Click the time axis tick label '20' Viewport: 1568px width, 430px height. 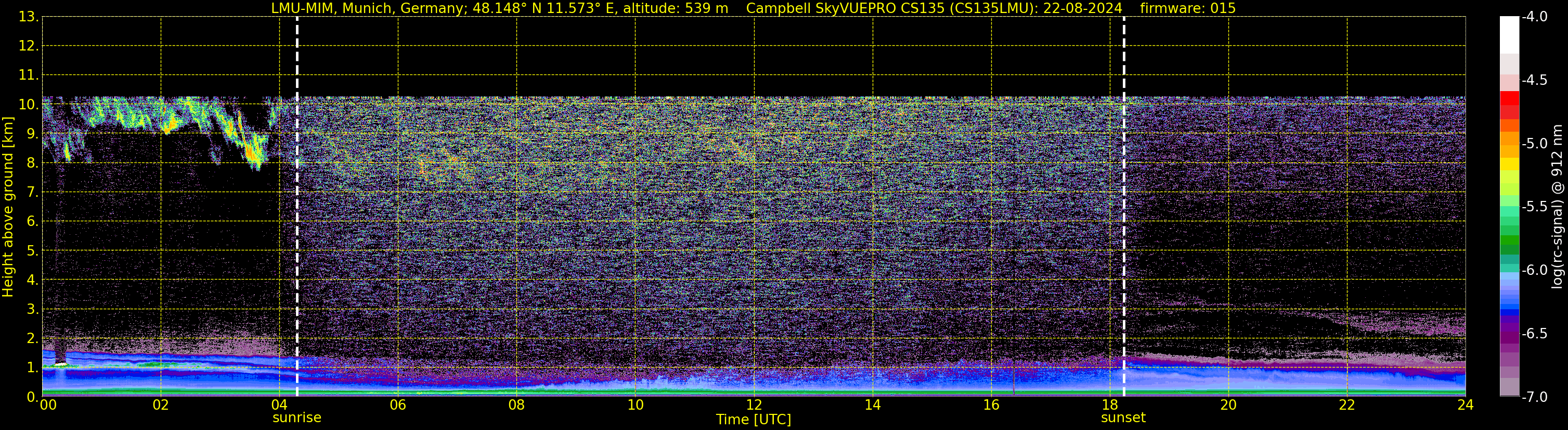pyautogui.click(x=1228, y=405)
